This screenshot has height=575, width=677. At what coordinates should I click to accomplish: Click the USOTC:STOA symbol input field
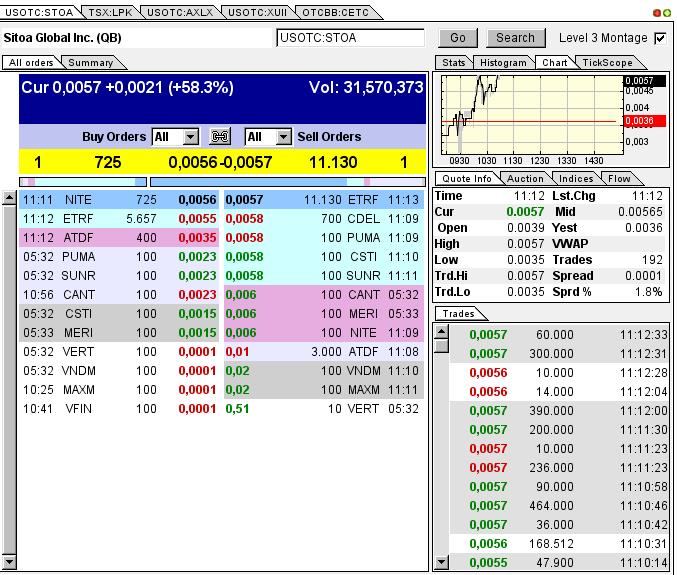(351, 38)
